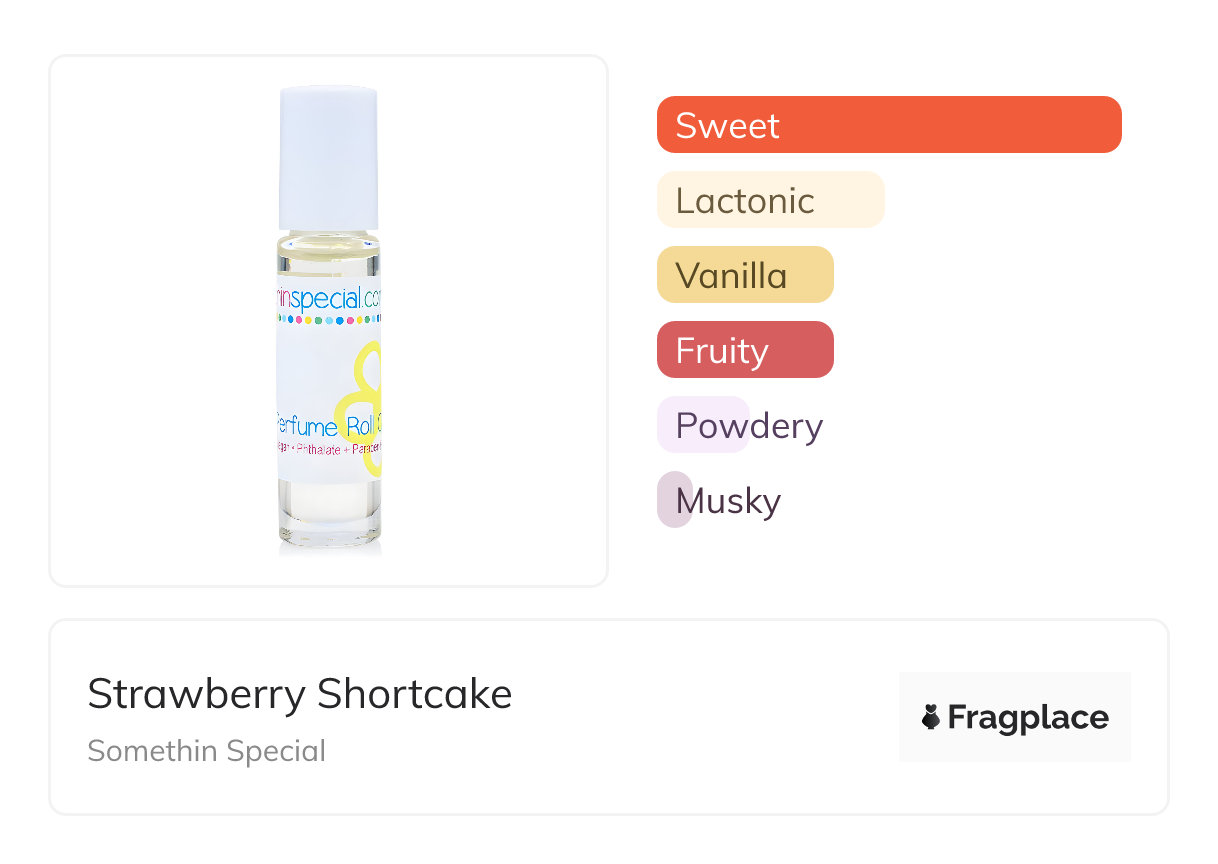Select the cream Lactonic accord bar
This screenshot has width=1218, height=864.
[x=770, y=200]
